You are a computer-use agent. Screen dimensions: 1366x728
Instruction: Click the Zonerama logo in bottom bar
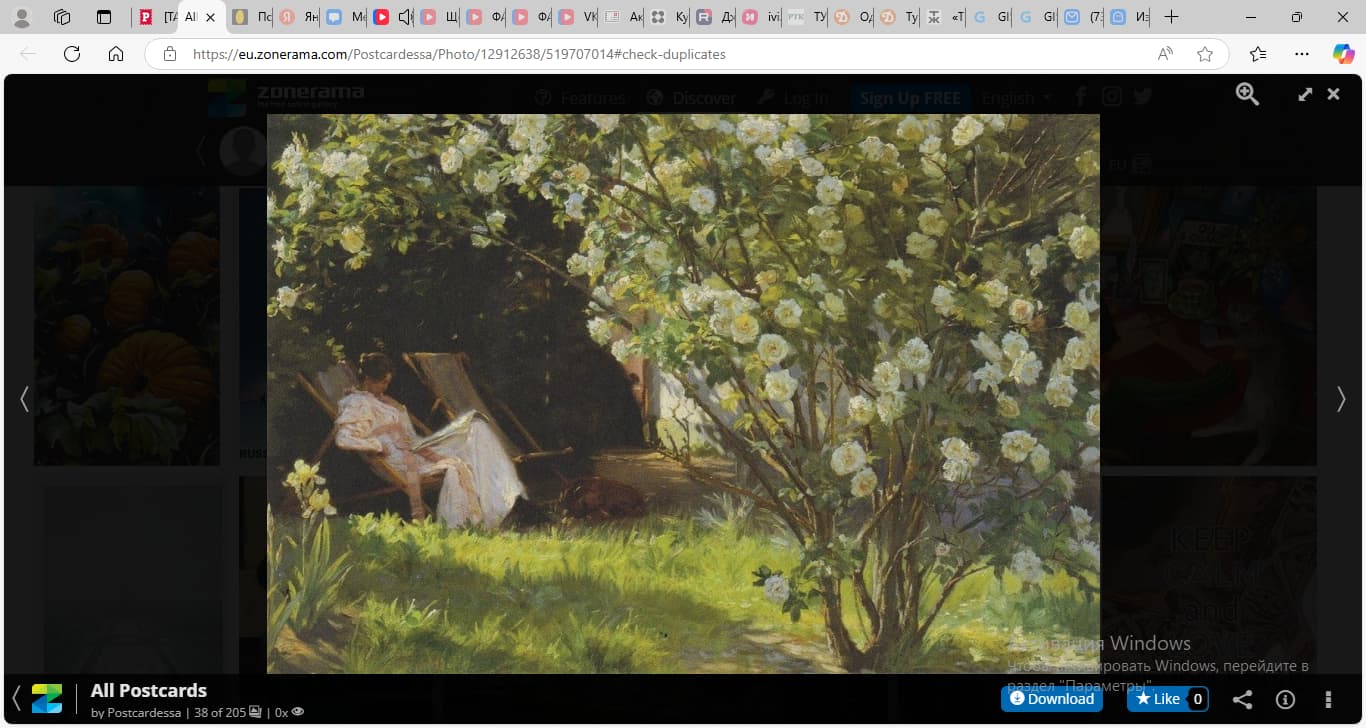point(47,699)
